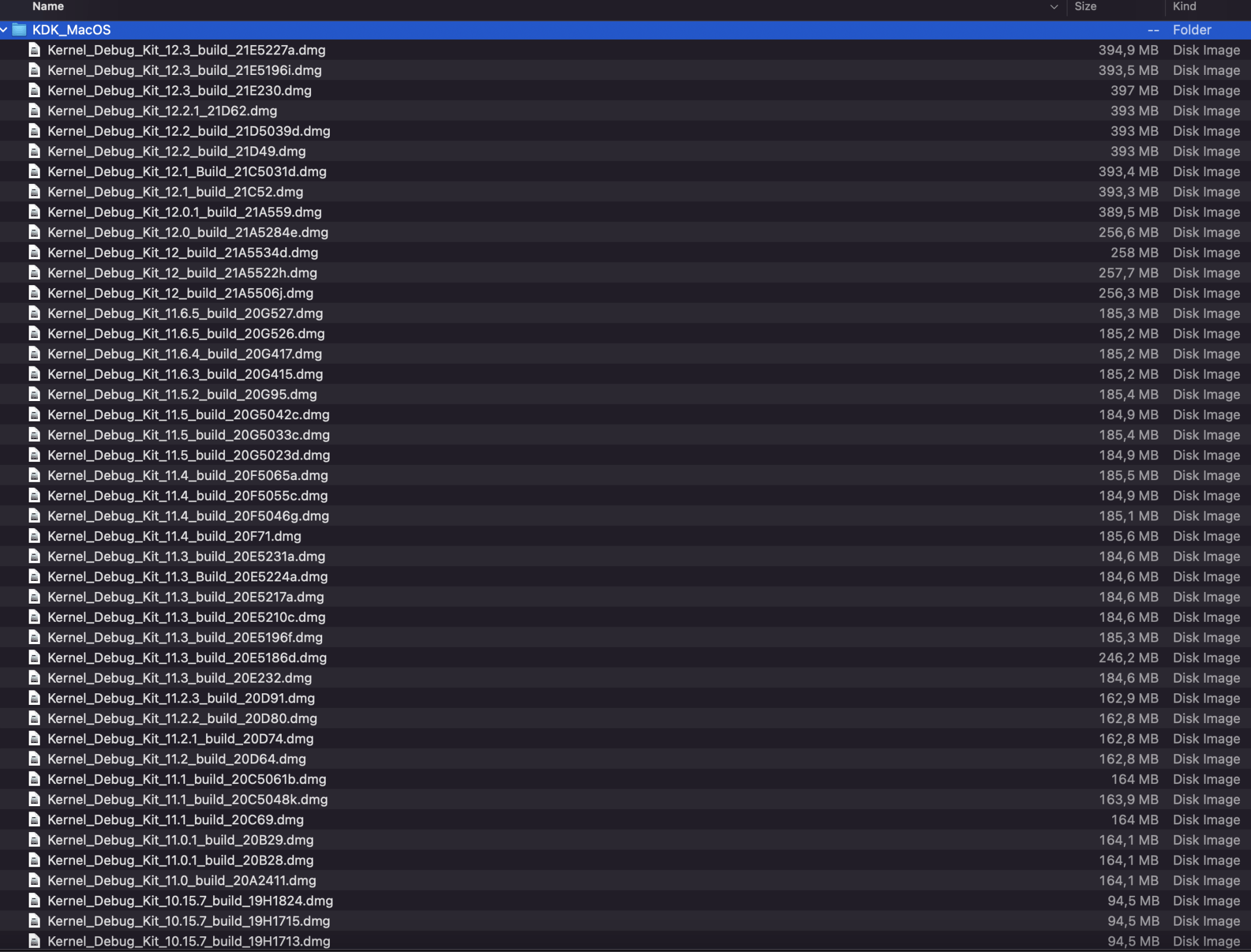The image size is (1251, 952).
Task: Click file icon of Kernel_Debug_Kit_12_build_21A5534d.dmg
Action: click(x=35, y=253)
